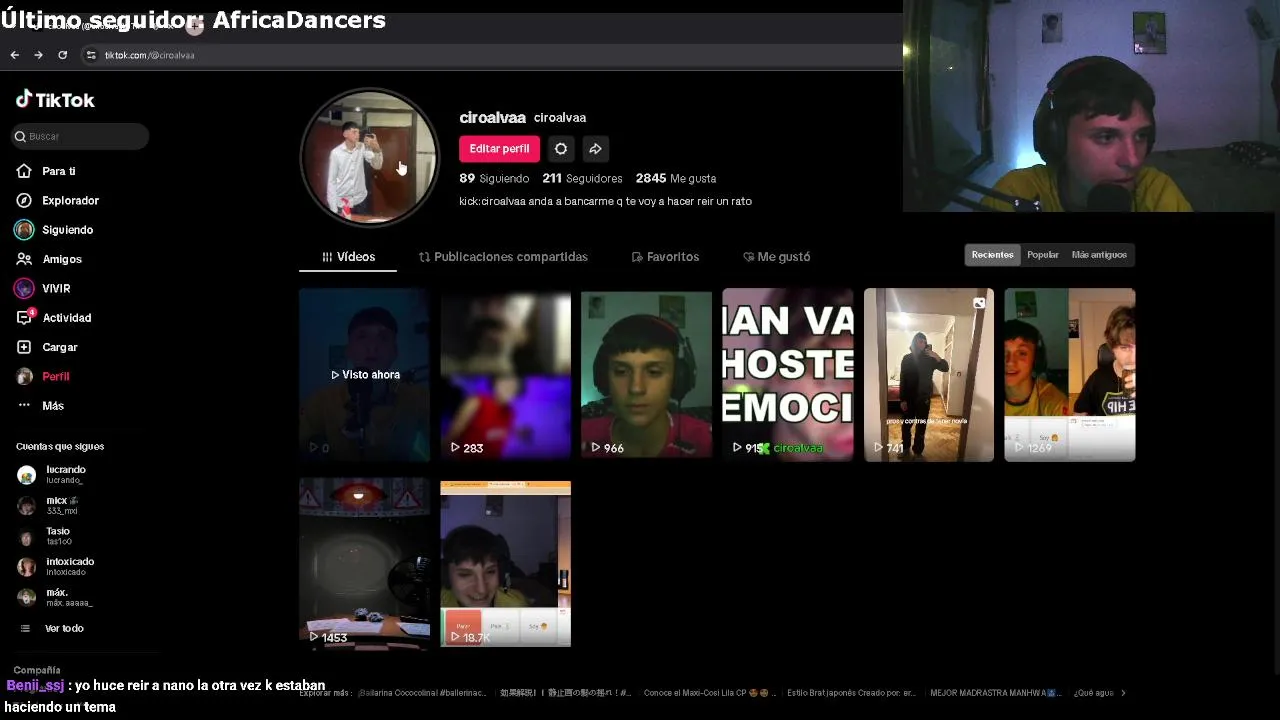Sort videos by Recientes

tap(992, 255)
